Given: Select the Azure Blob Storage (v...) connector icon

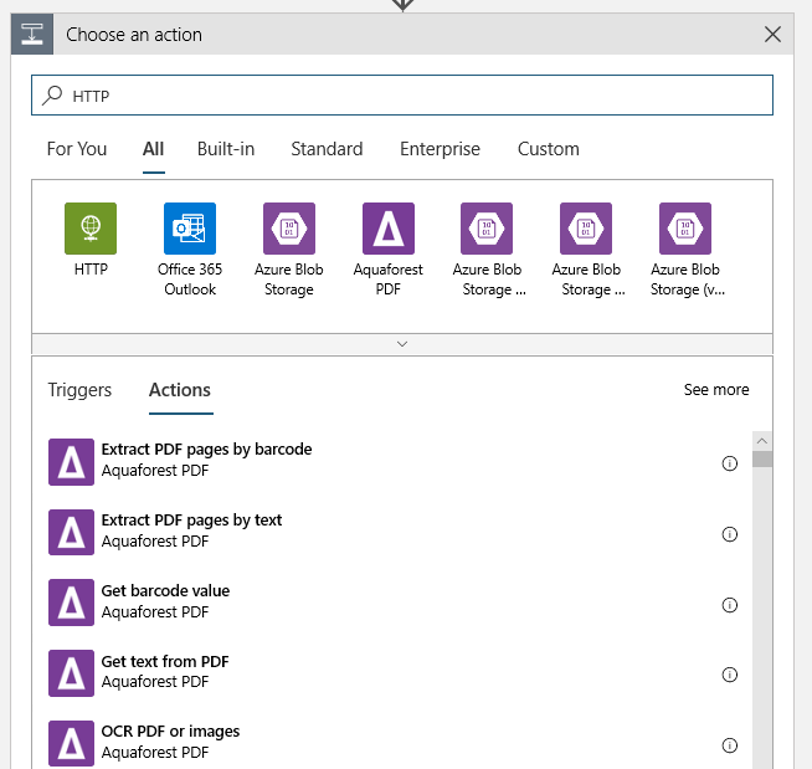Looking at the screenshot, I should 685,228.
